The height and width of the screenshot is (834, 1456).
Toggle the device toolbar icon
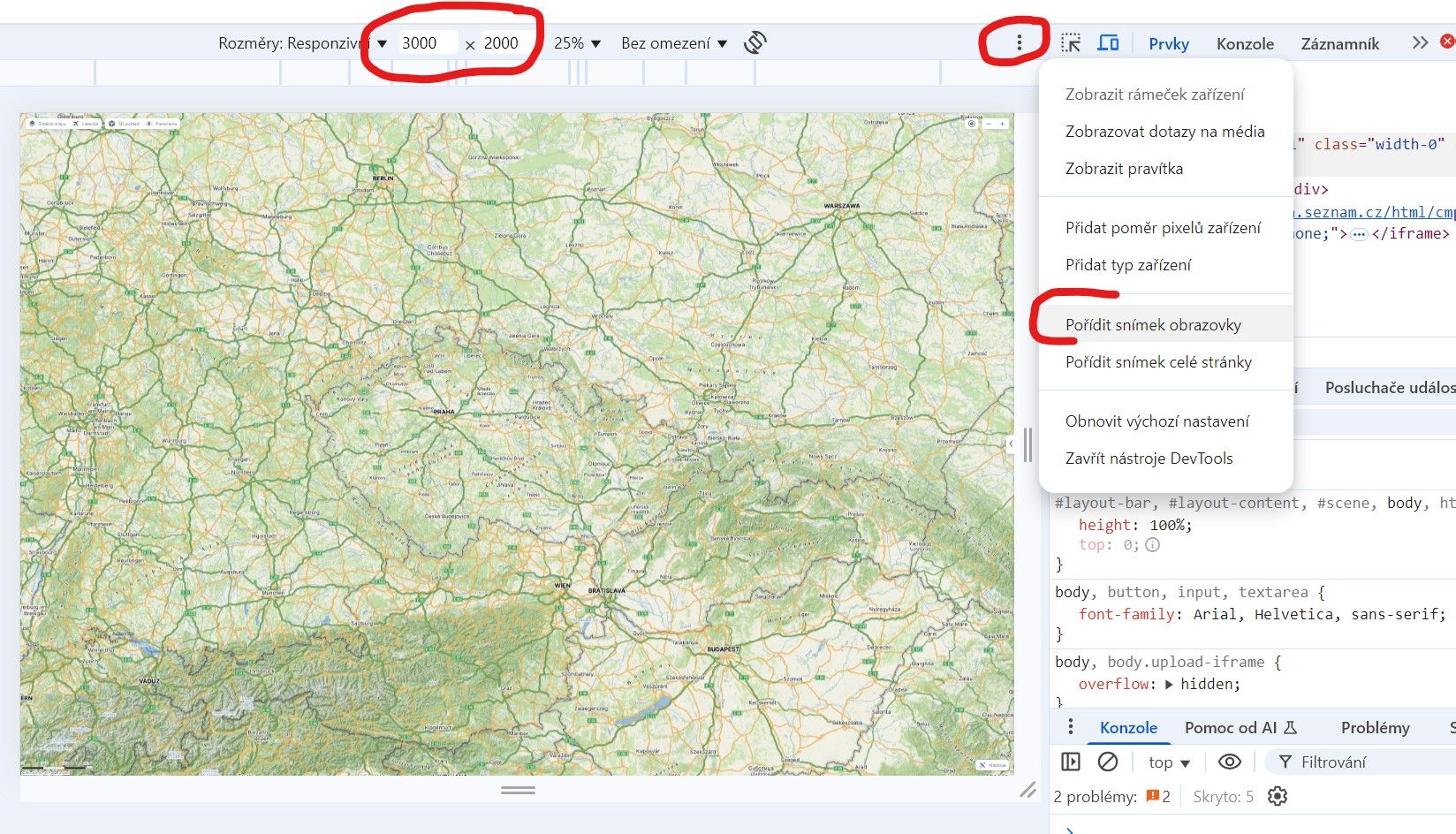(x=1108, y=42)
